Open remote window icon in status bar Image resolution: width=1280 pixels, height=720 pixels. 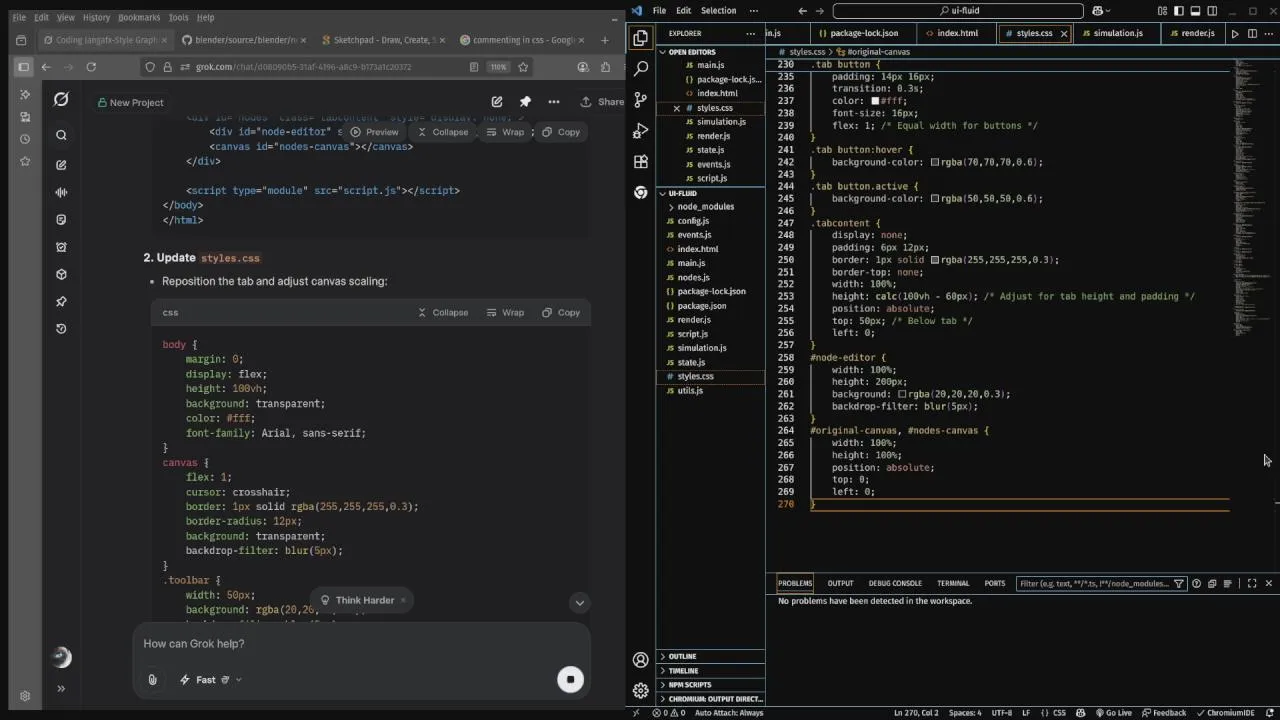tap(635, 713)
